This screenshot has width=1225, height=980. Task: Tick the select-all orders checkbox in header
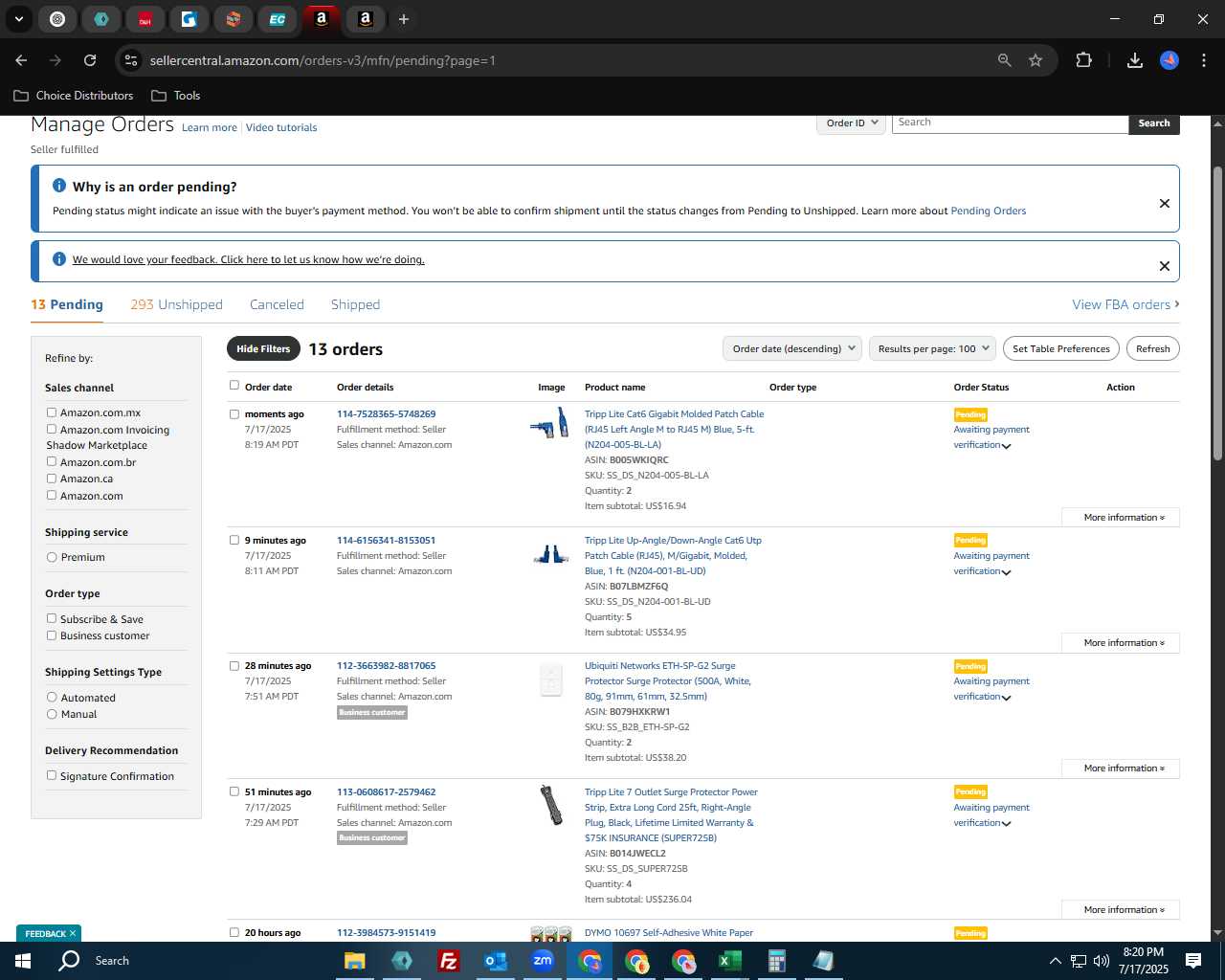coord(234,386)
